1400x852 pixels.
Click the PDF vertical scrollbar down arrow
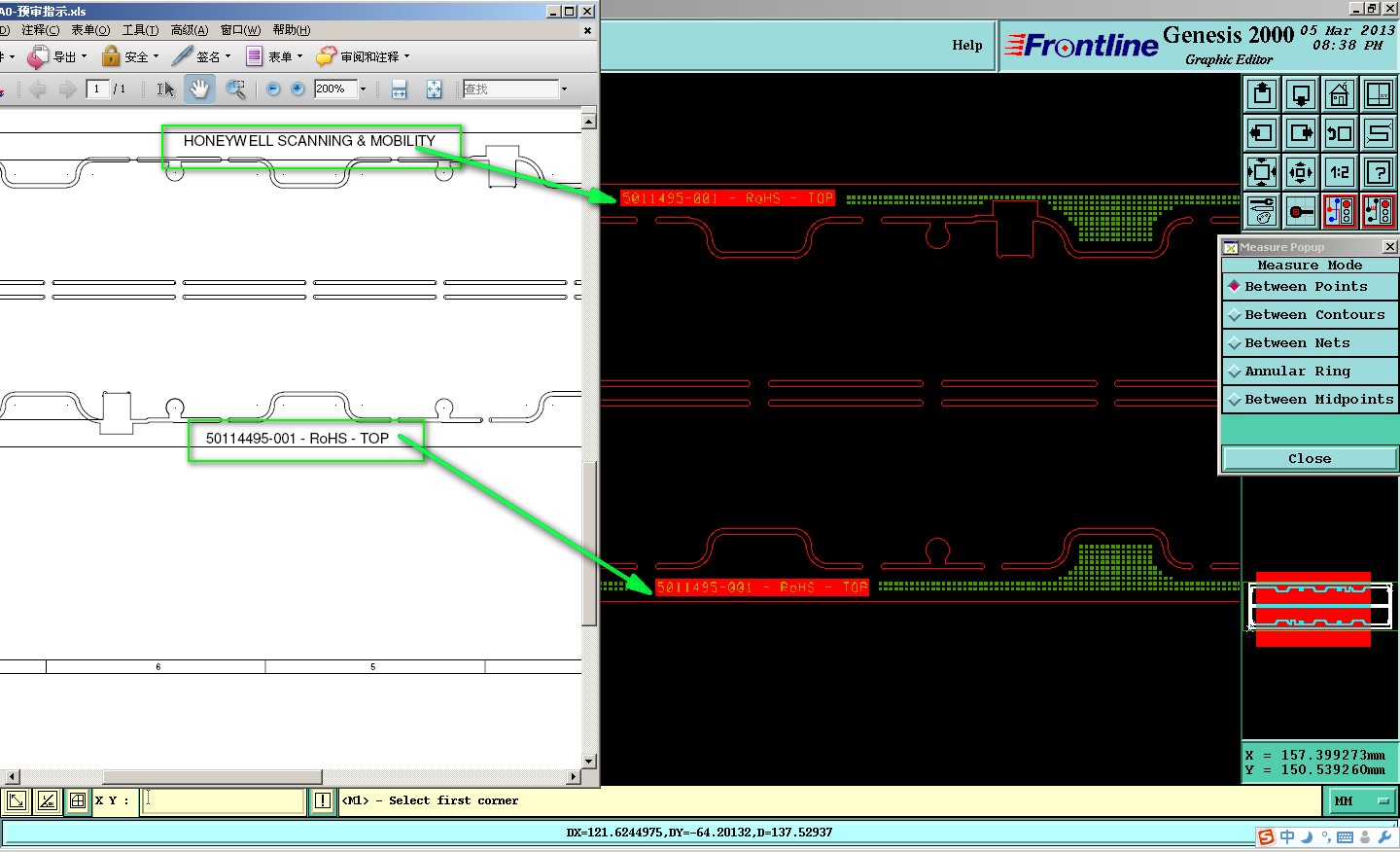(588, 761)
